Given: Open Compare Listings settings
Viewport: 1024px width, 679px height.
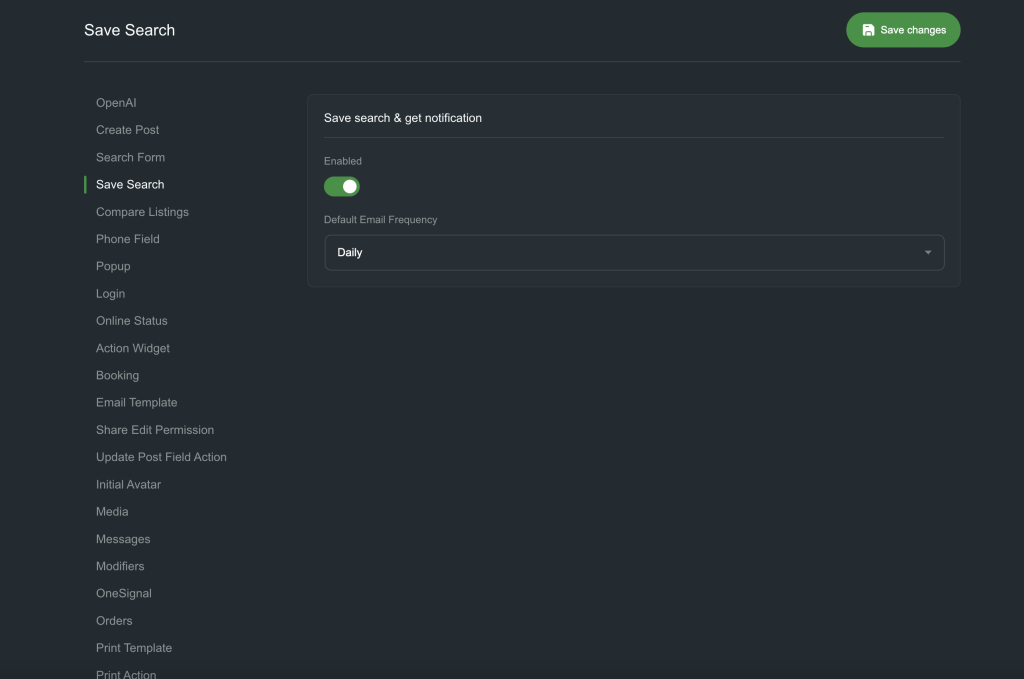Looking at the screenshot, I should (x=142, y=212).
